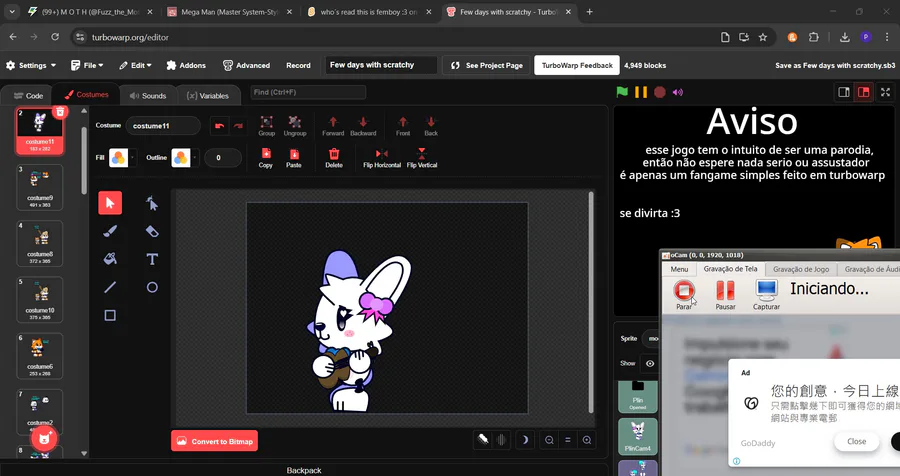
Task: Click See Project Page button
Action: coord(487,65)
